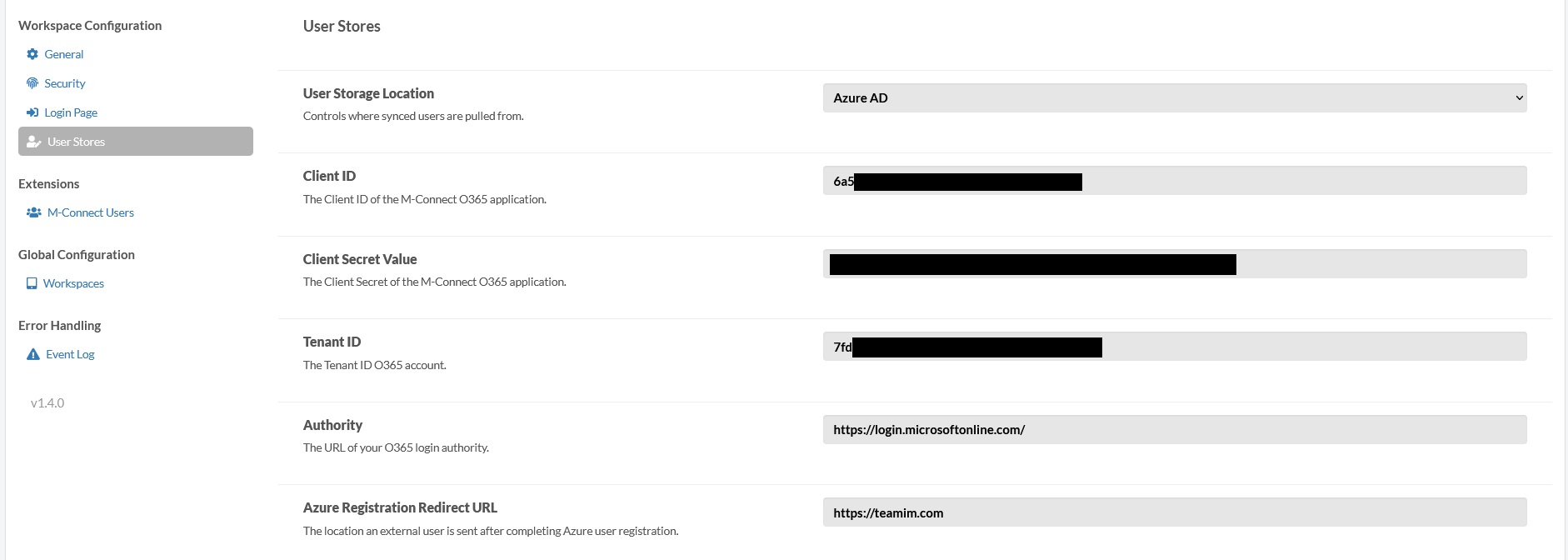Click the Azure Registration Redirect URL field

tap(1173, 512)
